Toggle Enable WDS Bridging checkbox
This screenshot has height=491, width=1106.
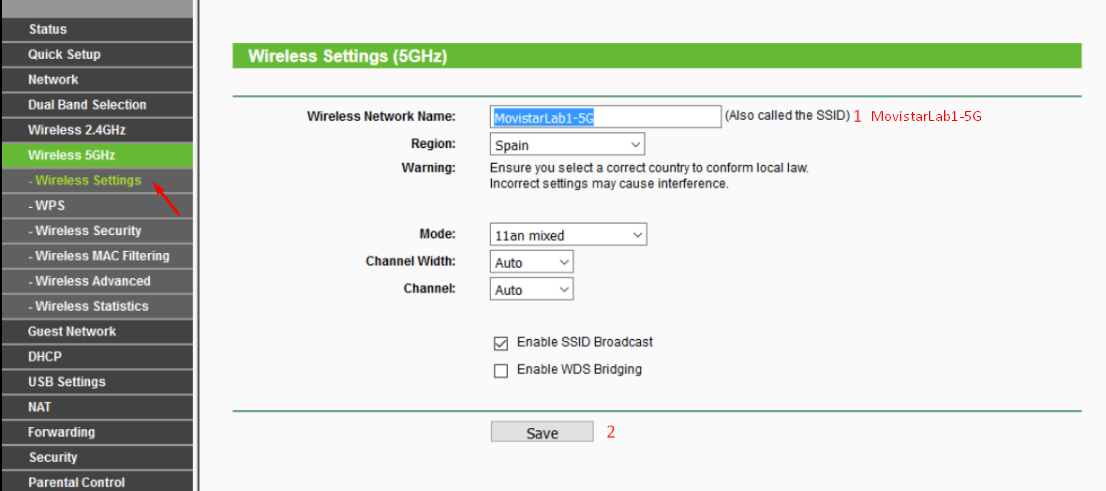(501, 371)
